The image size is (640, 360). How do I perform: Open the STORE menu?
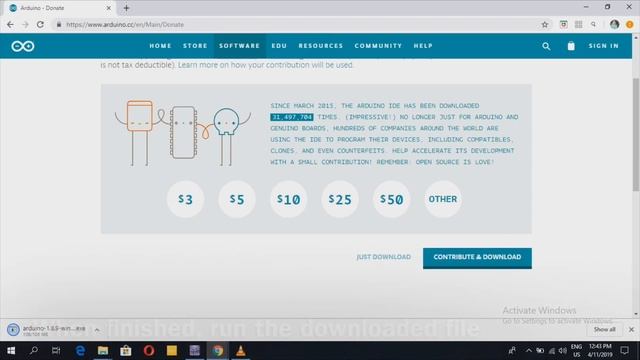[195, 46]
